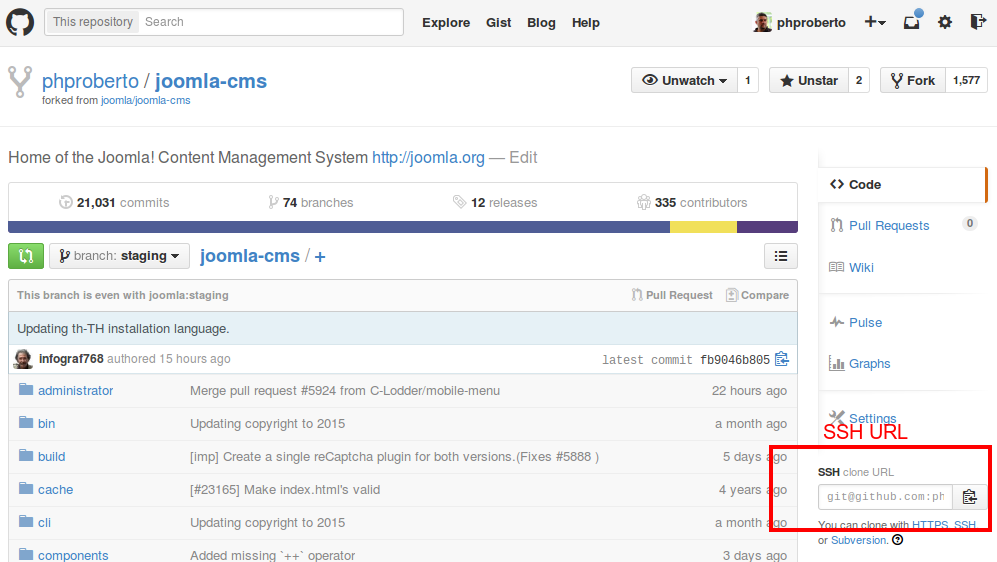
Task: Open the Unwatch dropdown
Action: (684, 81)
